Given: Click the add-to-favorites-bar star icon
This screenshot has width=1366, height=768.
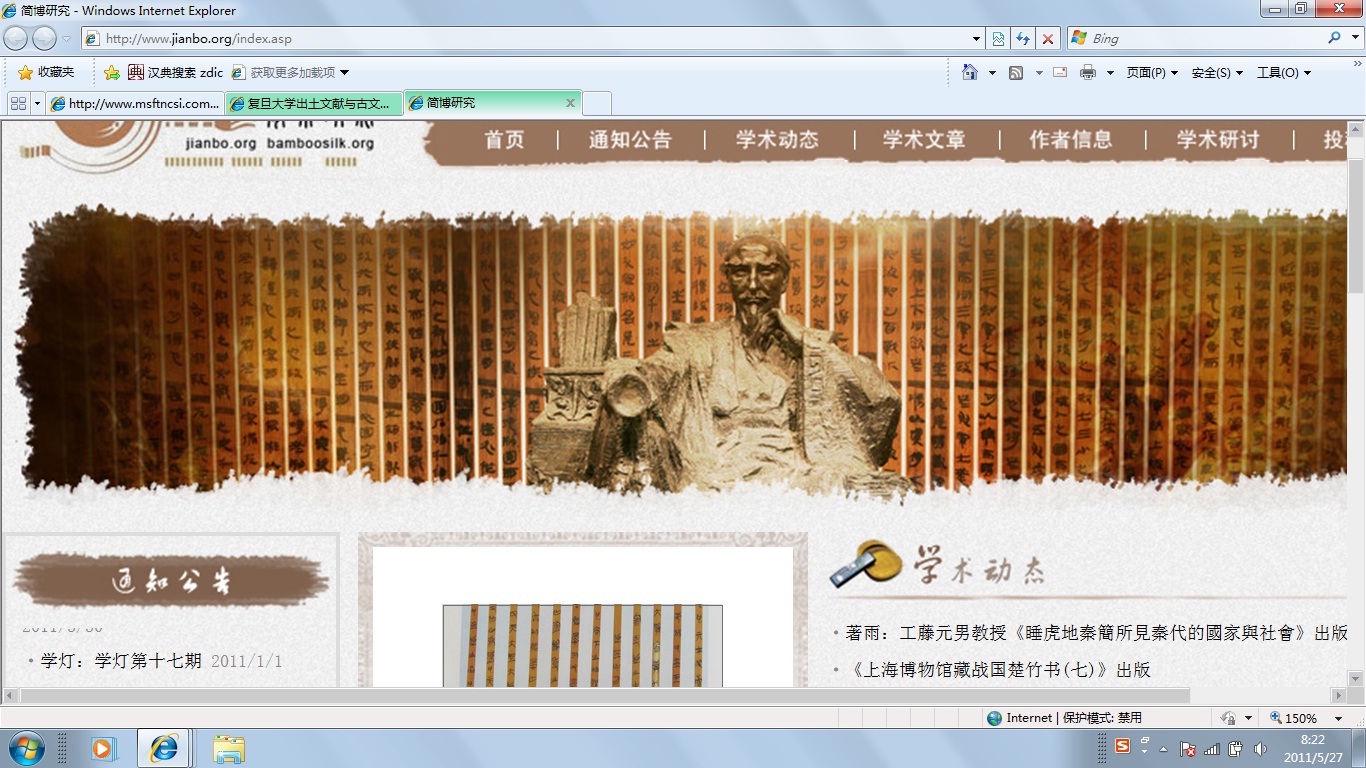Looking at the screenshot, I should [111, 72].
